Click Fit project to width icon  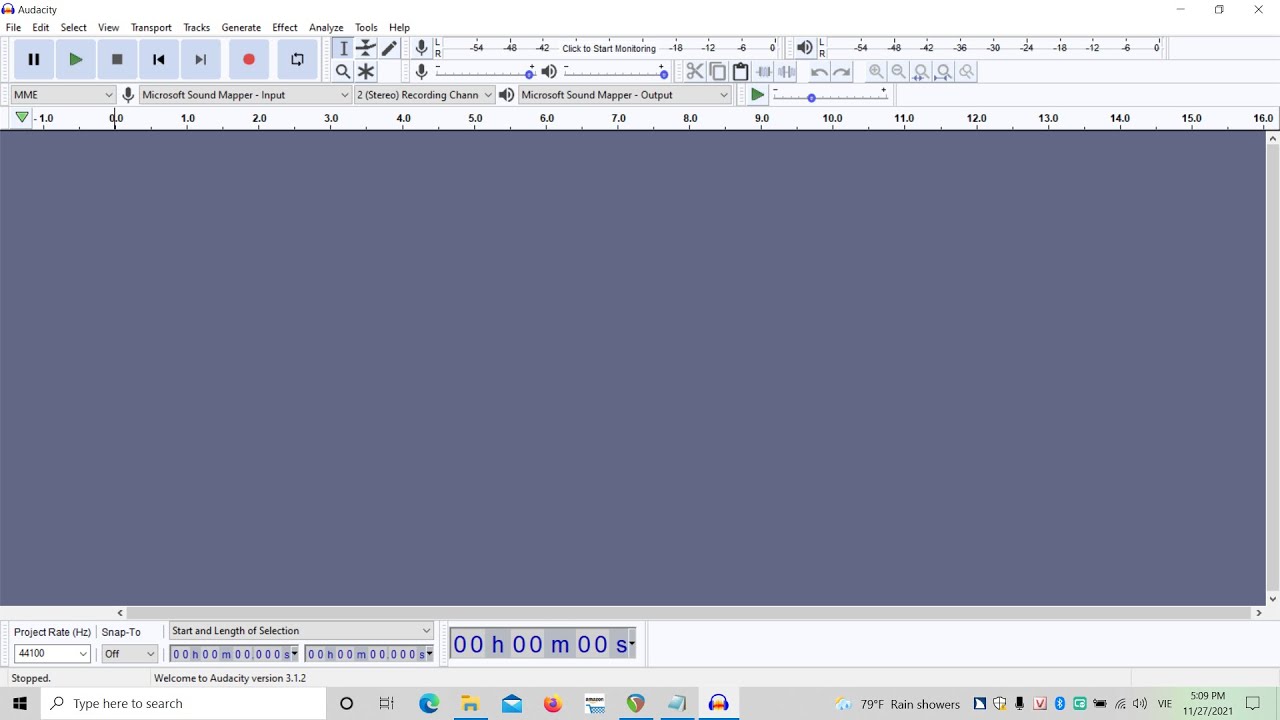(x=943, y=72)
